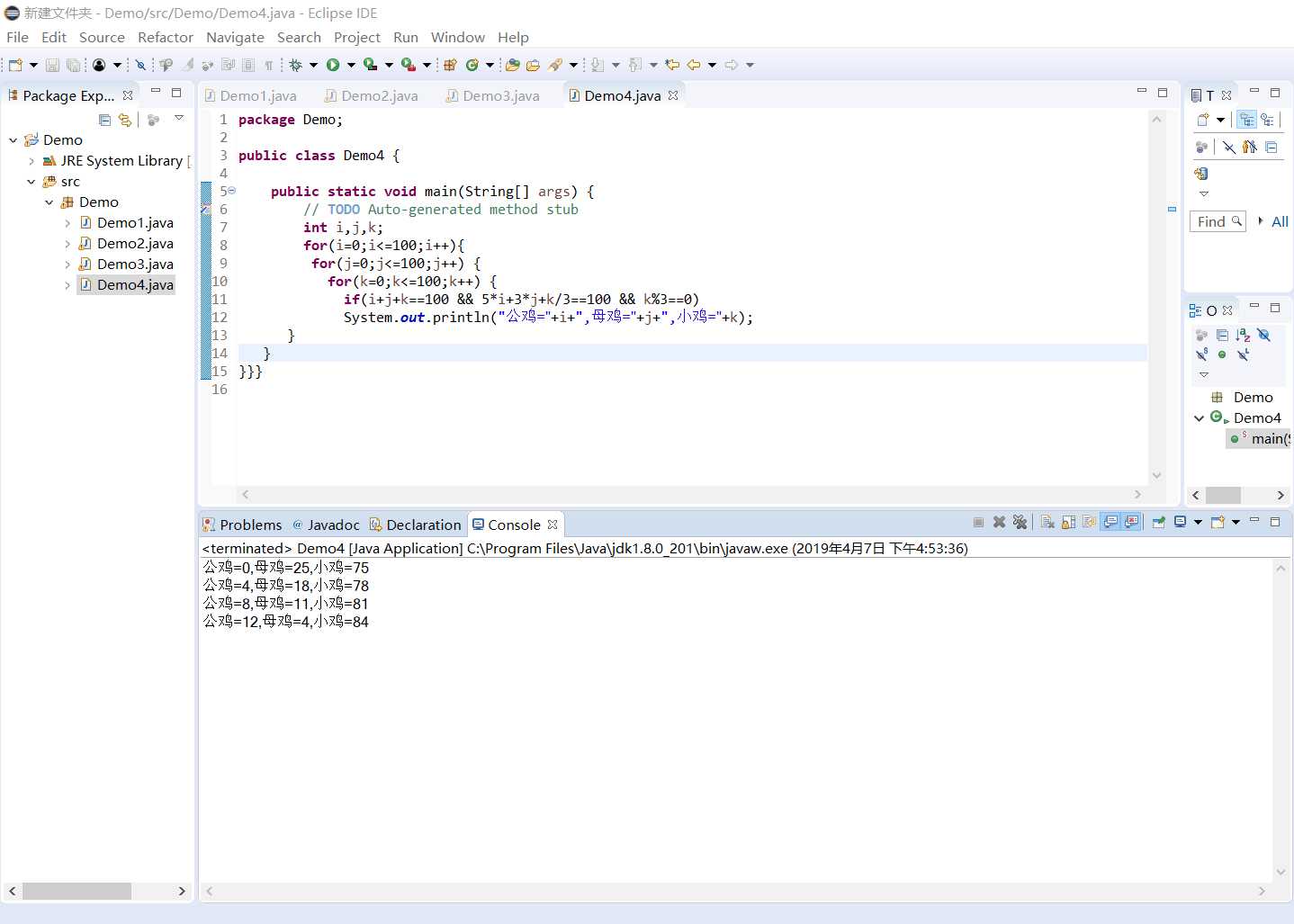Click the Forward navigation arrow
The image size is (1294, 924).
point(732,65)
